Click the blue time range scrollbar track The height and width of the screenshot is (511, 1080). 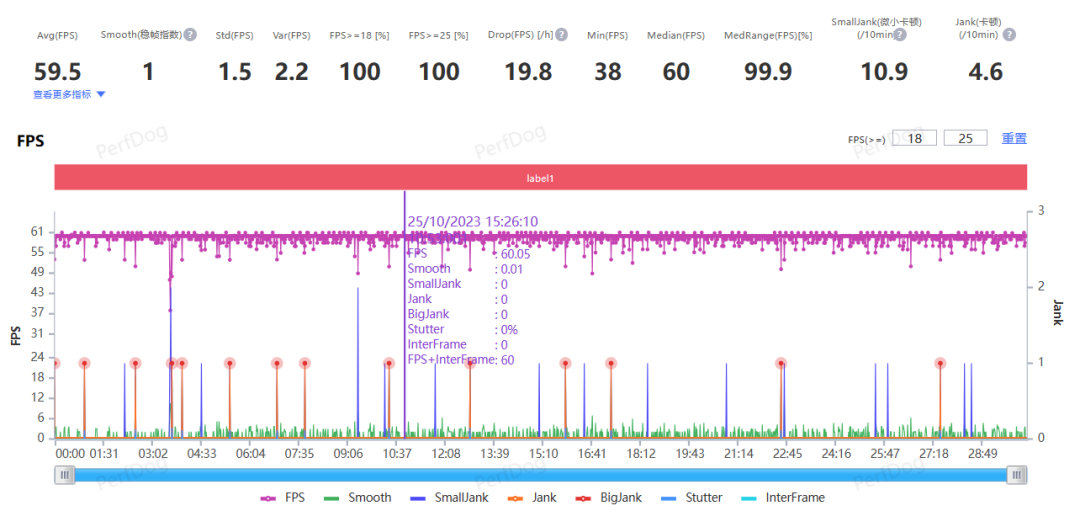(x=541, y=475)
